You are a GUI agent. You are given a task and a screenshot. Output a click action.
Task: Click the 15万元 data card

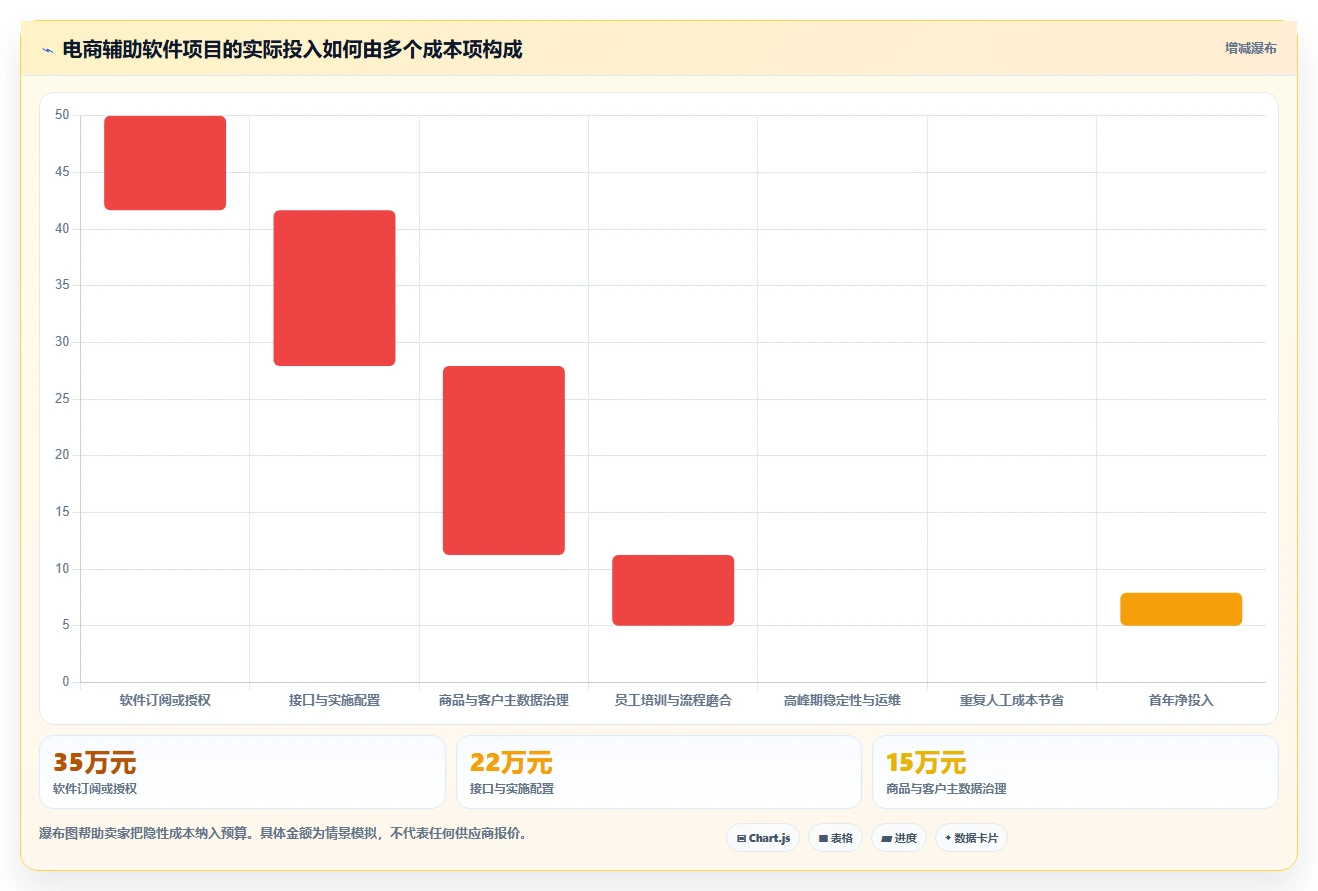pos(1075,772)
